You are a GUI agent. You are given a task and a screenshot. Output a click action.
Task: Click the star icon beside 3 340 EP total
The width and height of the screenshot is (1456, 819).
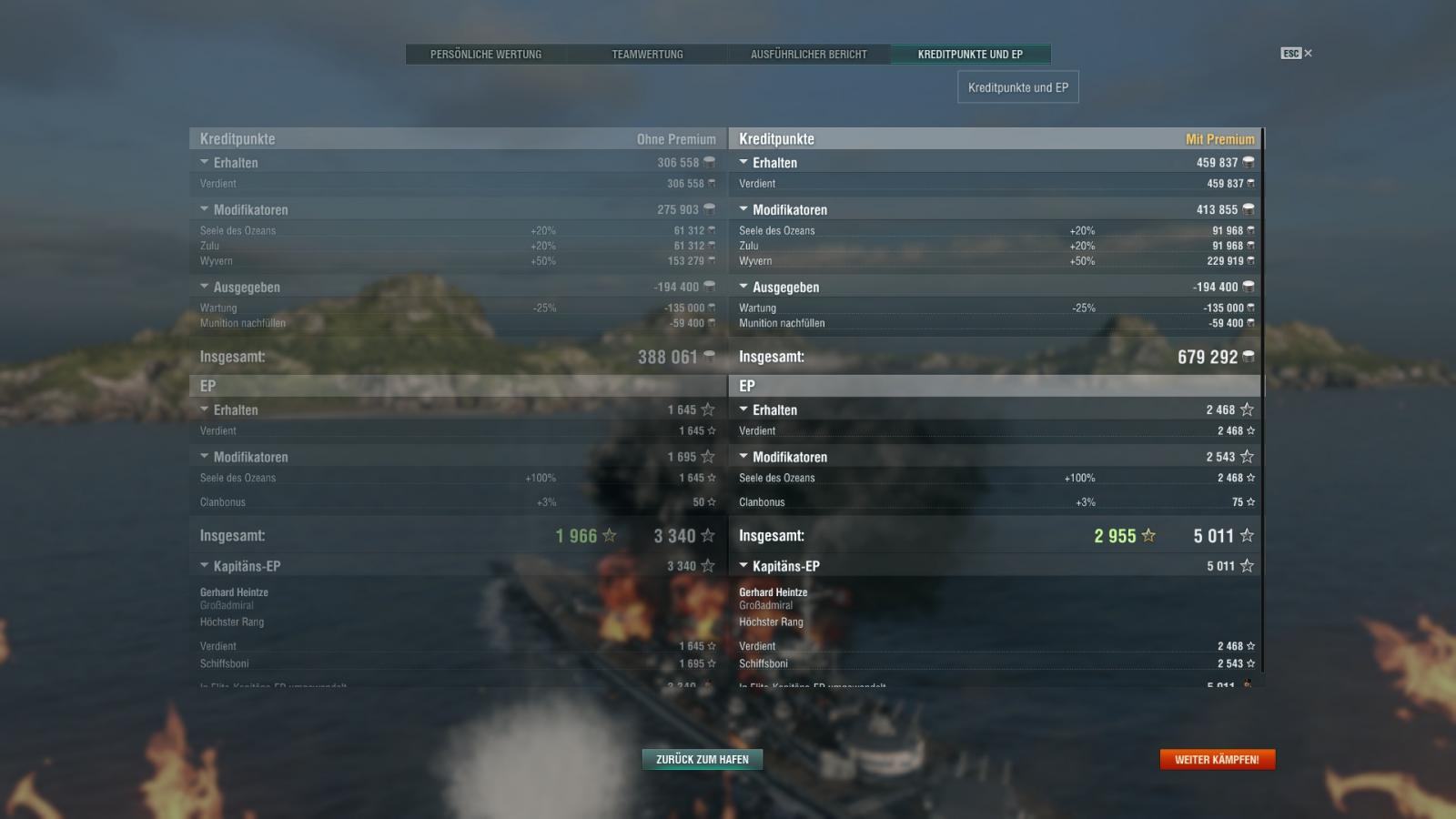[708, 536]
